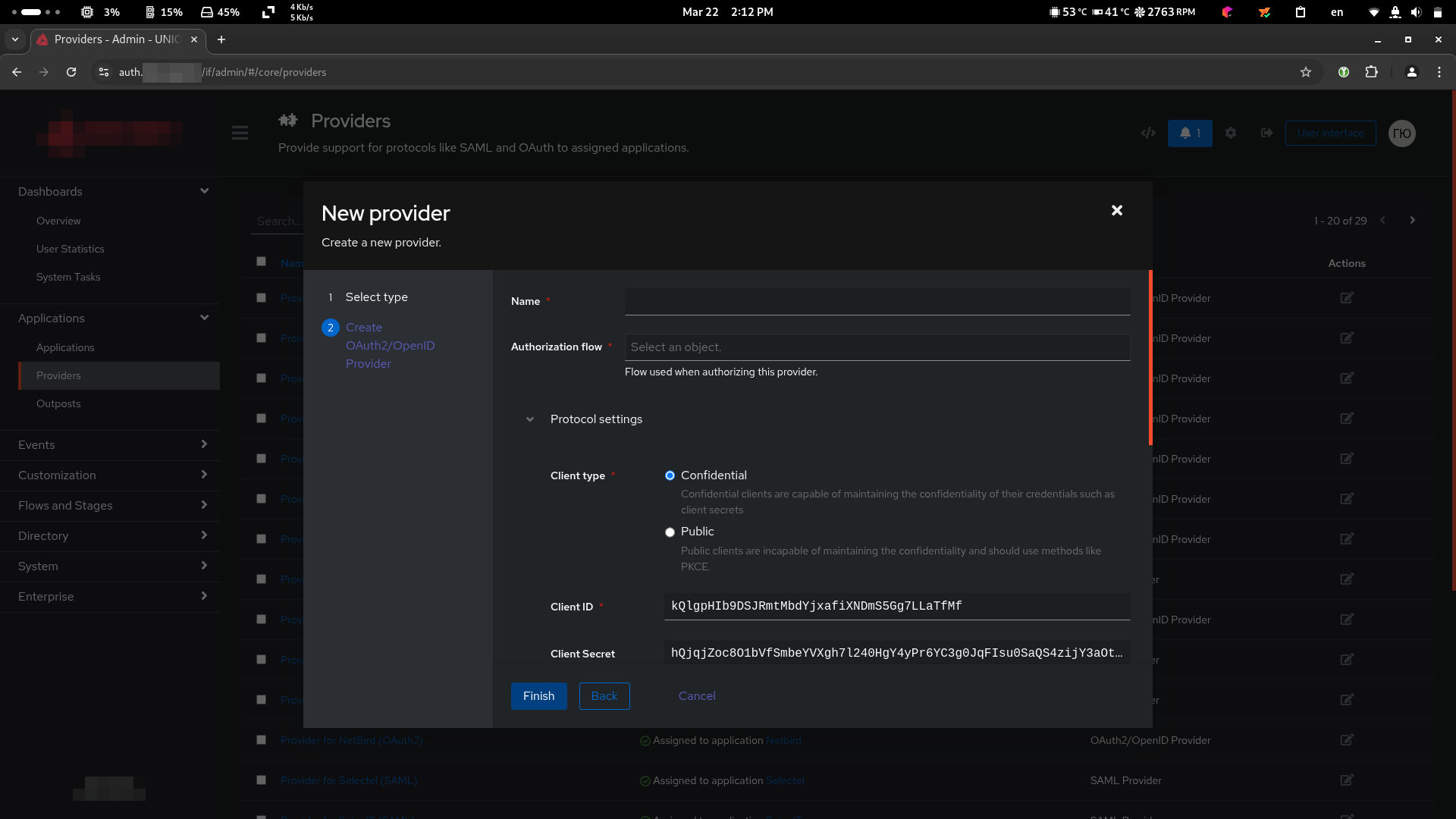1456x819 pixels.
Task: Open the settings gear in the header
Action: click(1231, 133)
